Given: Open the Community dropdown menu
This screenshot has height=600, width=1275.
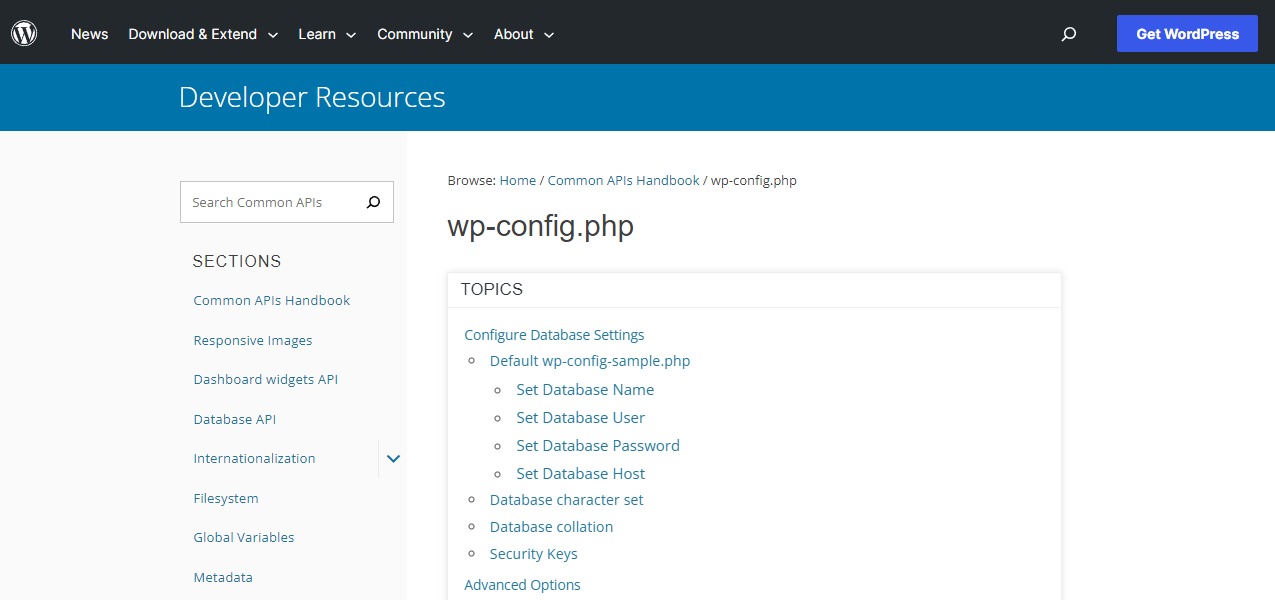Looking at the screenshot, I should pos(425,34).
